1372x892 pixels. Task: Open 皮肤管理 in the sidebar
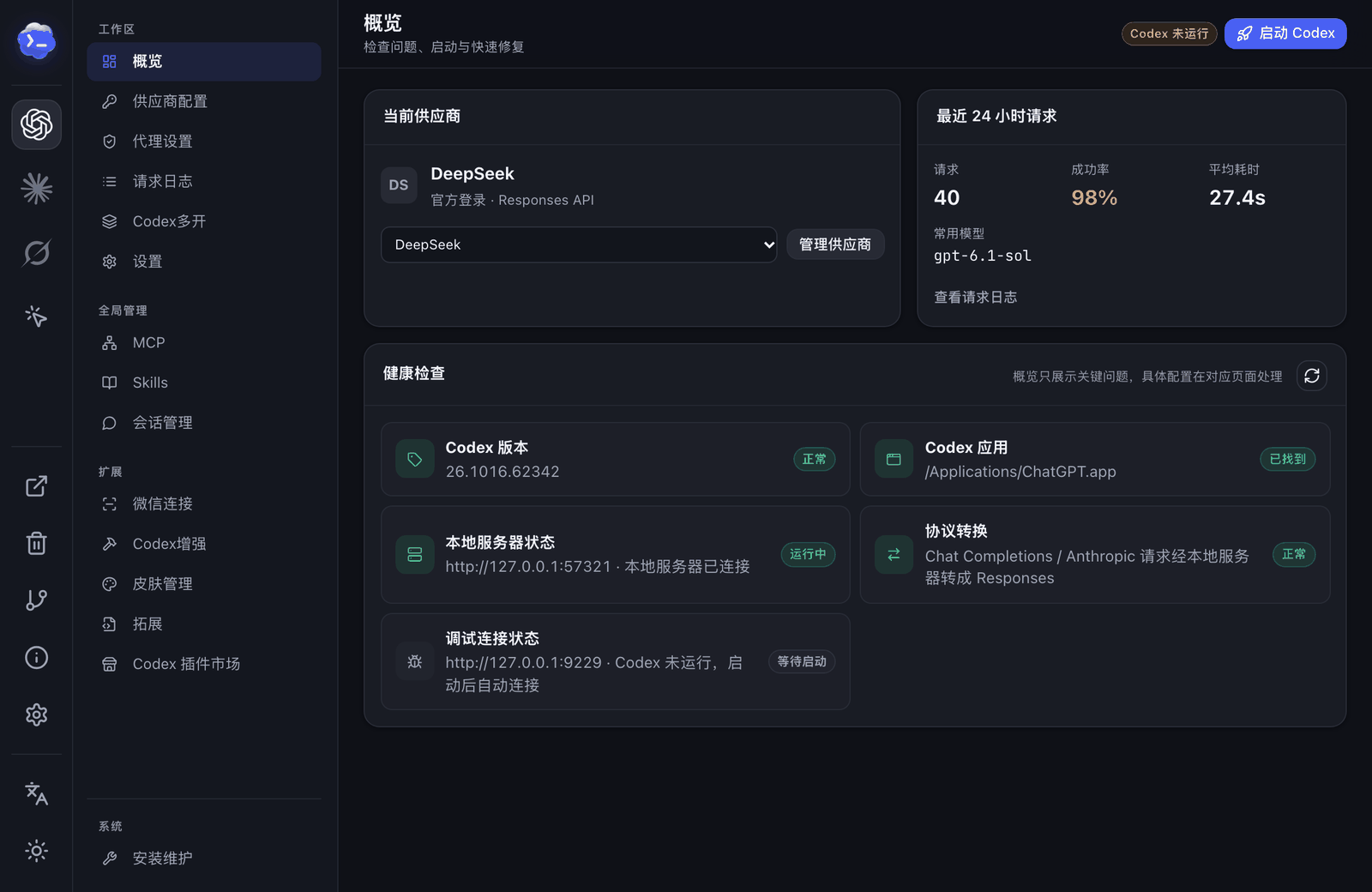pyautogui.click(x=204, y=584)
